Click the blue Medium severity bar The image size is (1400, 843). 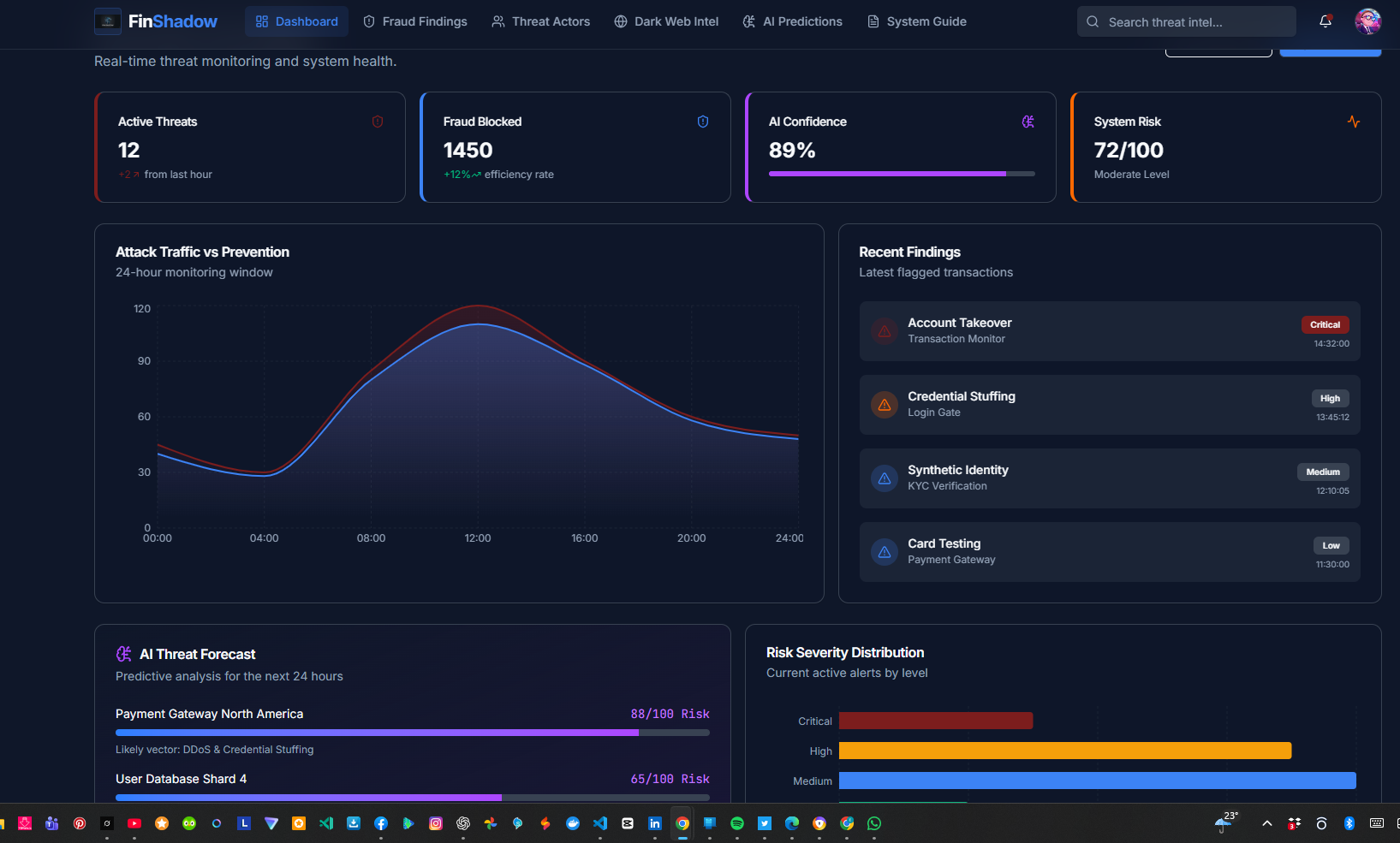(1098, 781)
